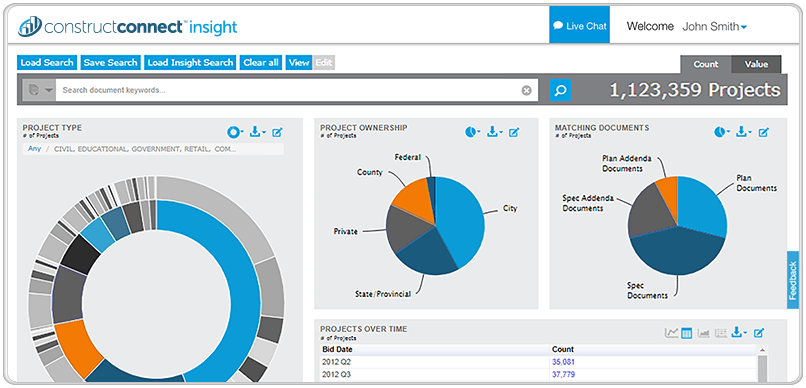Click the search magnifier button
The image size is (806, 388).
[x=560, y=90]
